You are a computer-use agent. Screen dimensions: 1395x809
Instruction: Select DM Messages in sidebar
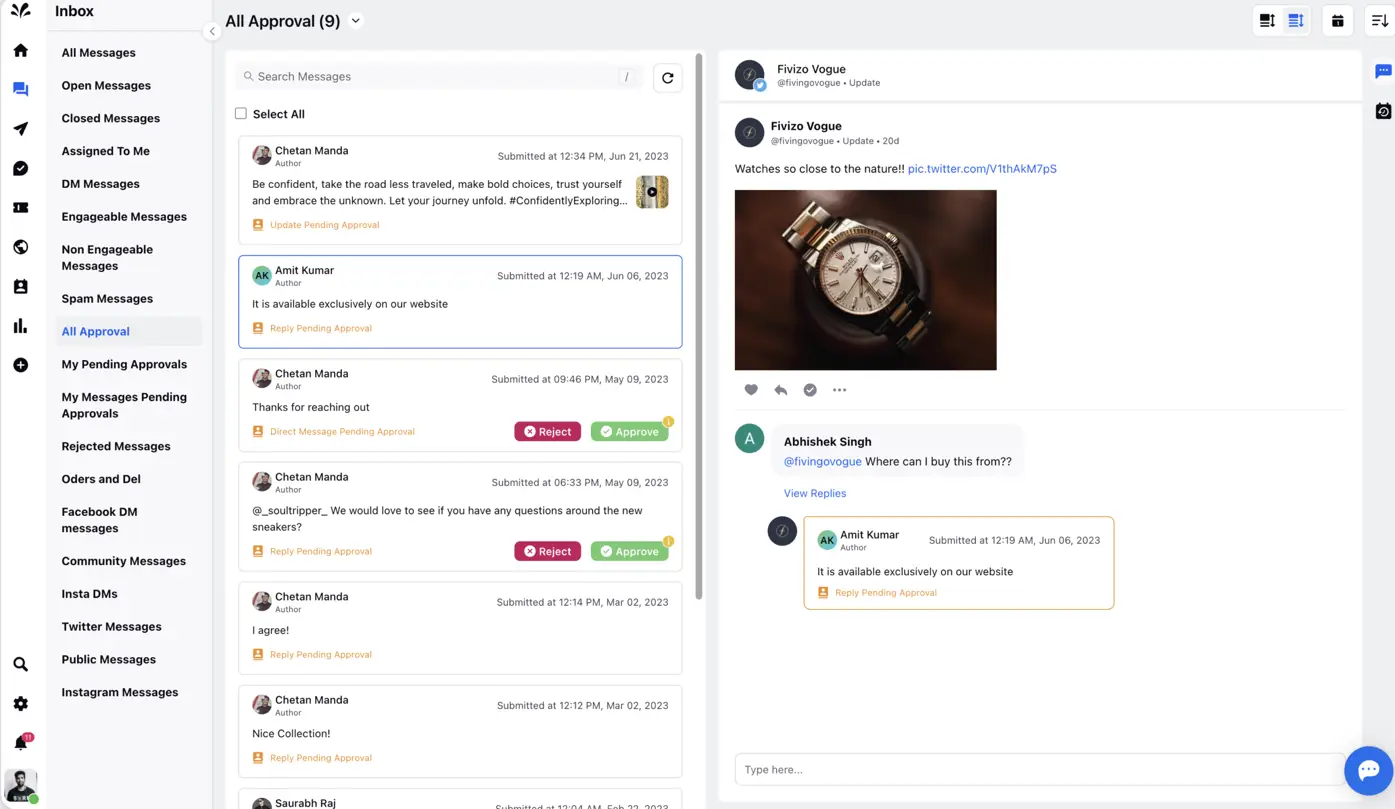click(100, 184)
